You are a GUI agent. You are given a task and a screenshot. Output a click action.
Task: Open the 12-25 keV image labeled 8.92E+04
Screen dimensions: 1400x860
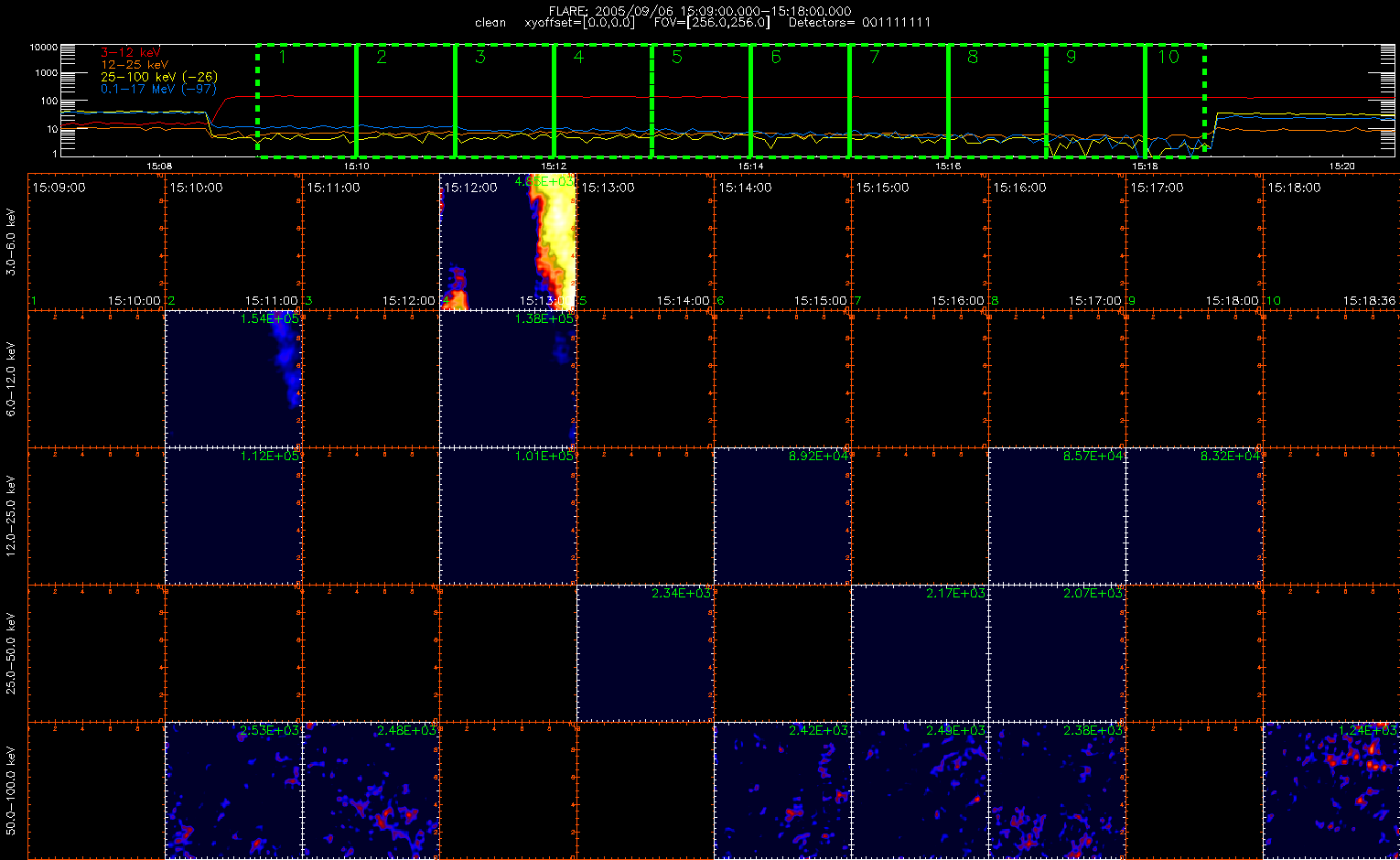(782, 516)
